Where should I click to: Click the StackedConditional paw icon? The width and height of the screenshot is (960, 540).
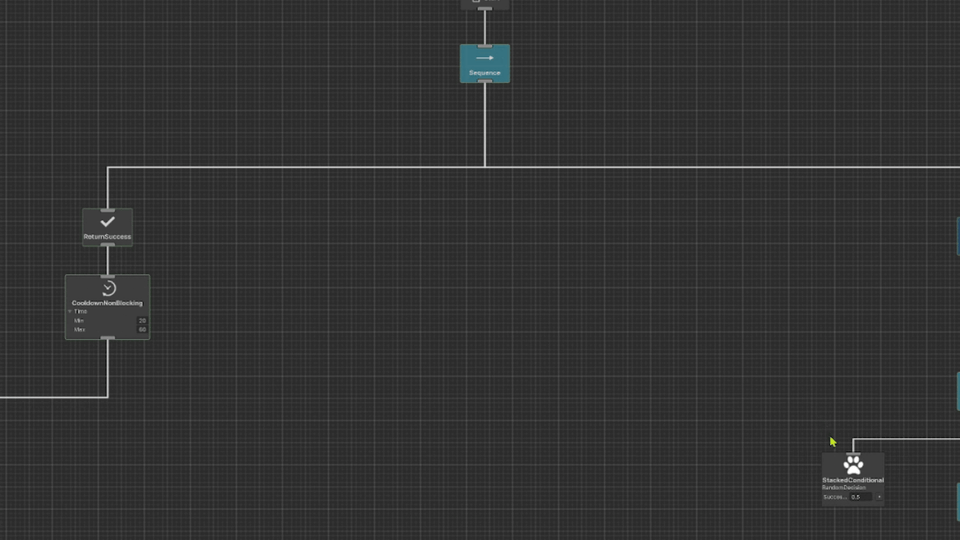tap(853, 465)
